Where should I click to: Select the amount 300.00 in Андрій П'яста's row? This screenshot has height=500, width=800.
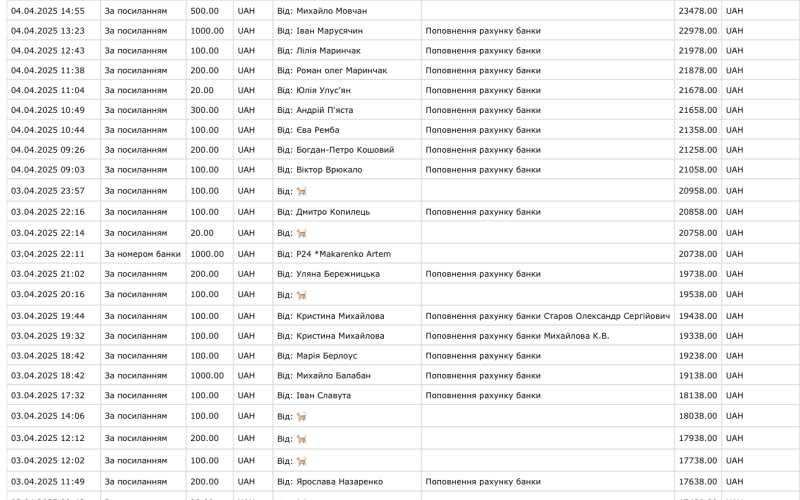(205, 110)
